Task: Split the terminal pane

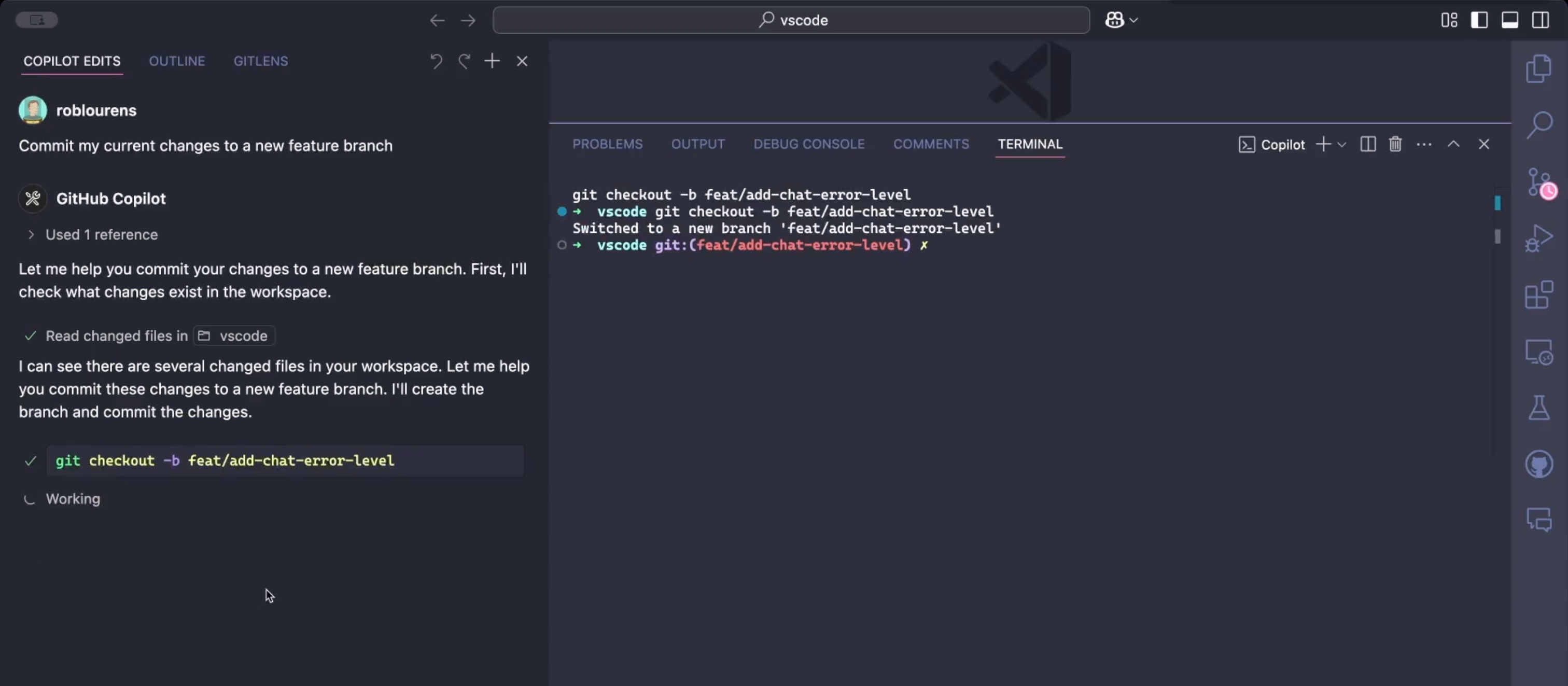Action: point(1367,144)
